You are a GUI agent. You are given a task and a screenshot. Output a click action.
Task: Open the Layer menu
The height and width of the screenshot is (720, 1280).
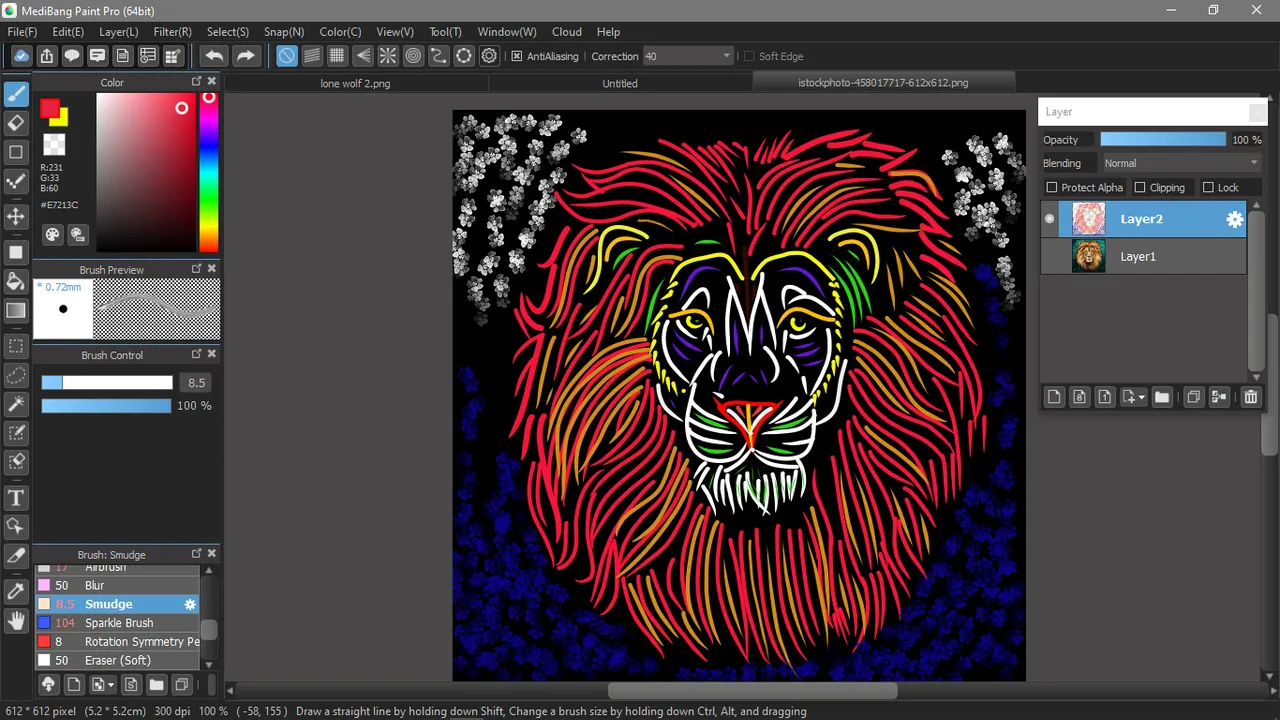coord(119,32)
